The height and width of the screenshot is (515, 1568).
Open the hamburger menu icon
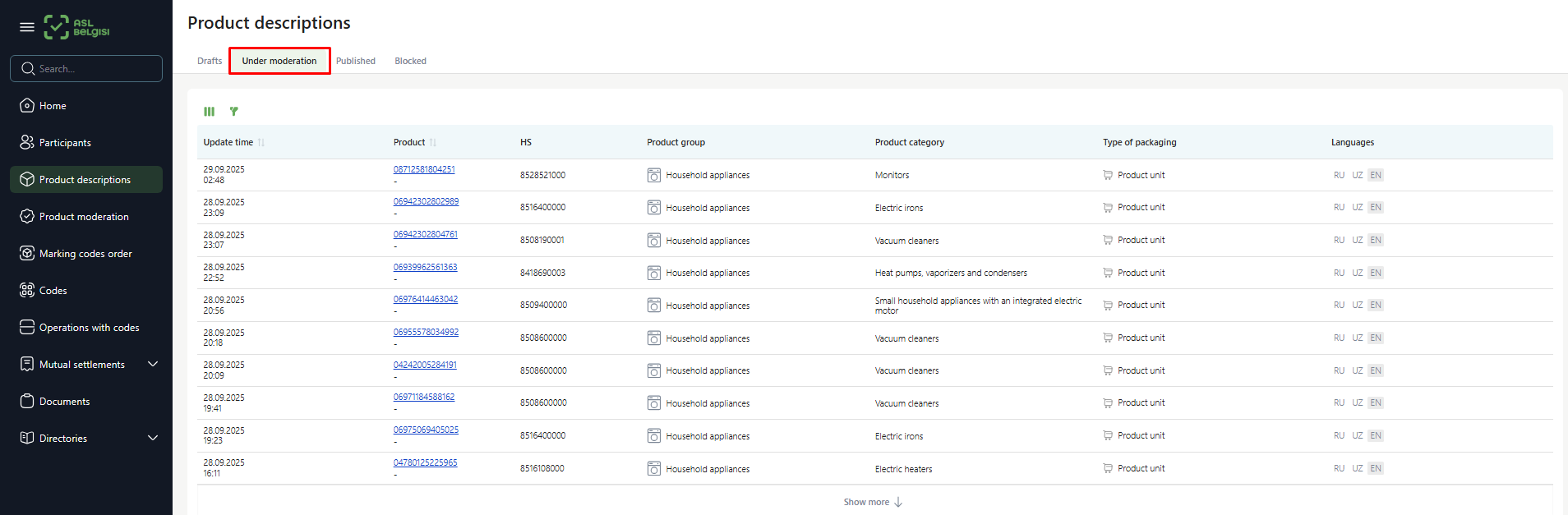(27, 27)
